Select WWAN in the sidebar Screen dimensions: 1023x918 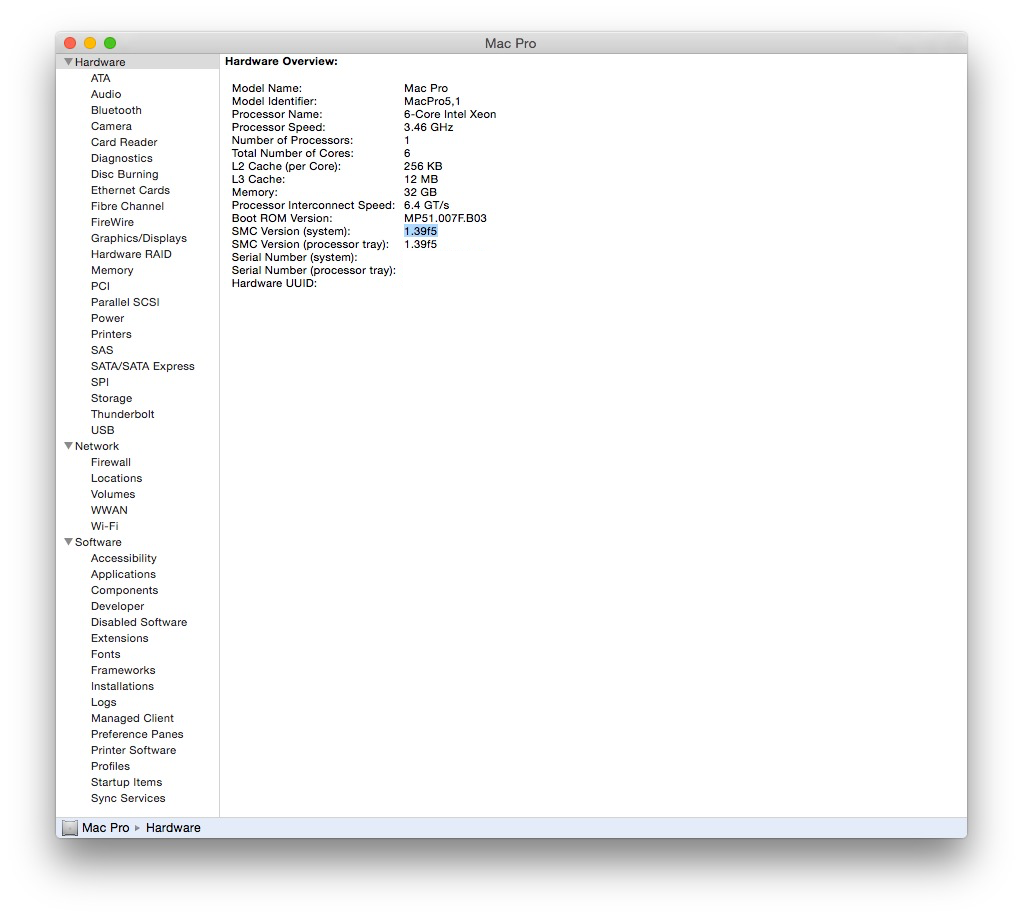[109, 510]
